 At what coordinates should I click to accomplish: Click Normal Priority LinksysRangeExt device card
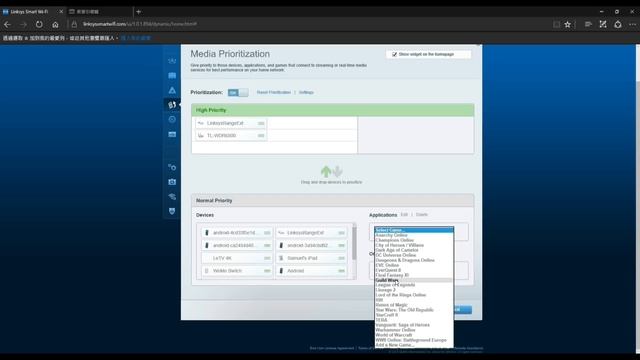point(311,233)
